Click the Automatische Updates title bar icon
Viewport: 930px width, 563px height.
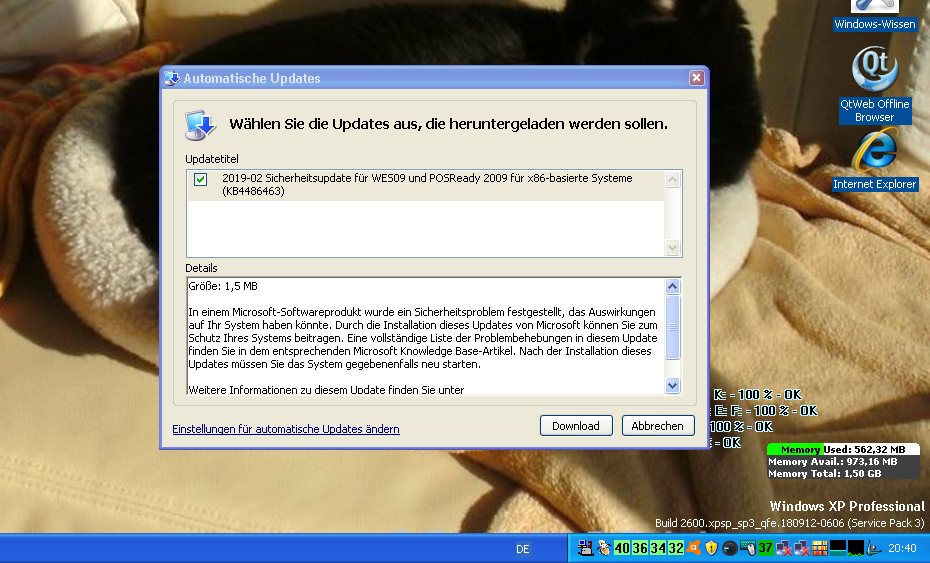pos(172,78)
